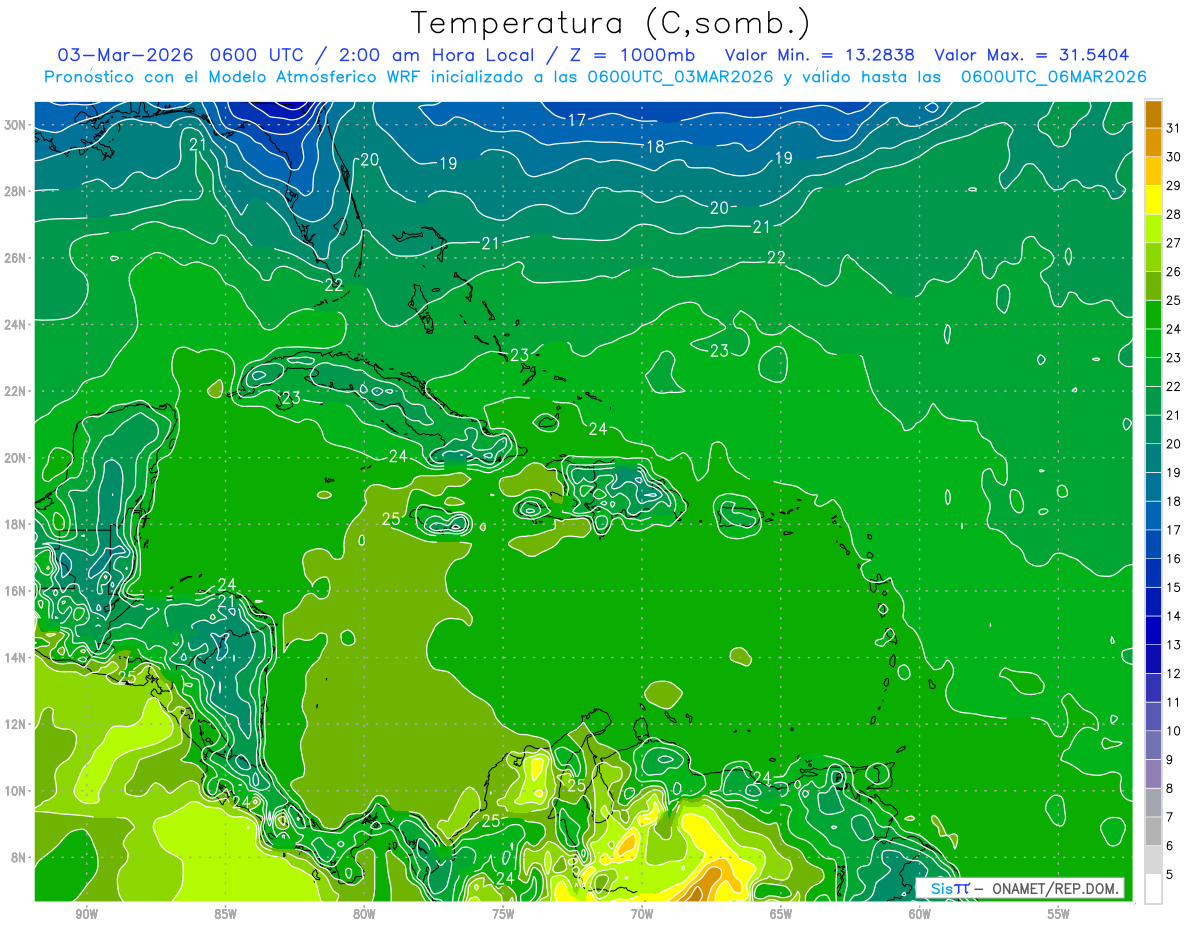Pick the gray legend band between 6 and 7

1153,832
